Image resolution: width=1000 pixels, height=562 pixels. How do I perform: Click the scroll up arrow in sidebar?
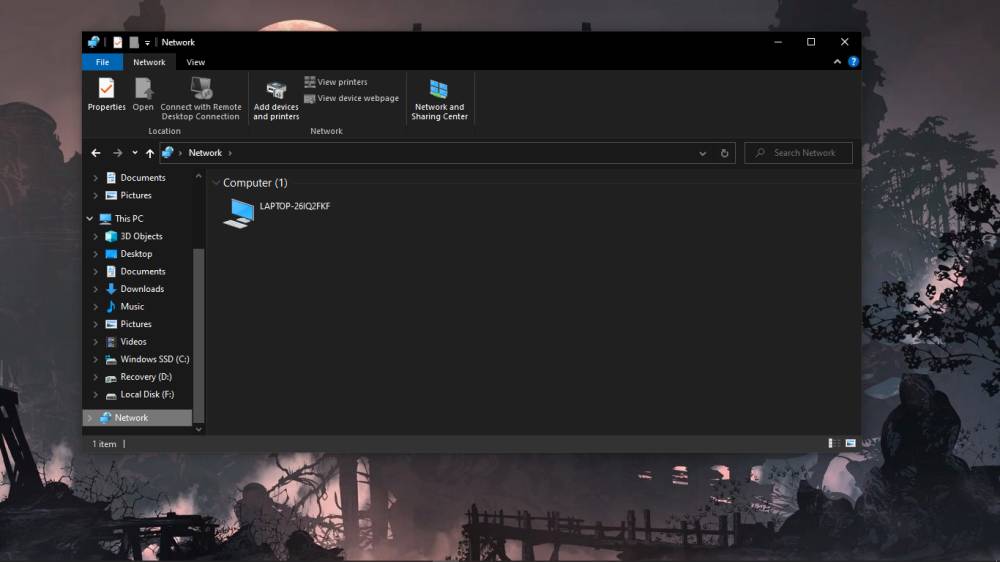tap(198, 175)
